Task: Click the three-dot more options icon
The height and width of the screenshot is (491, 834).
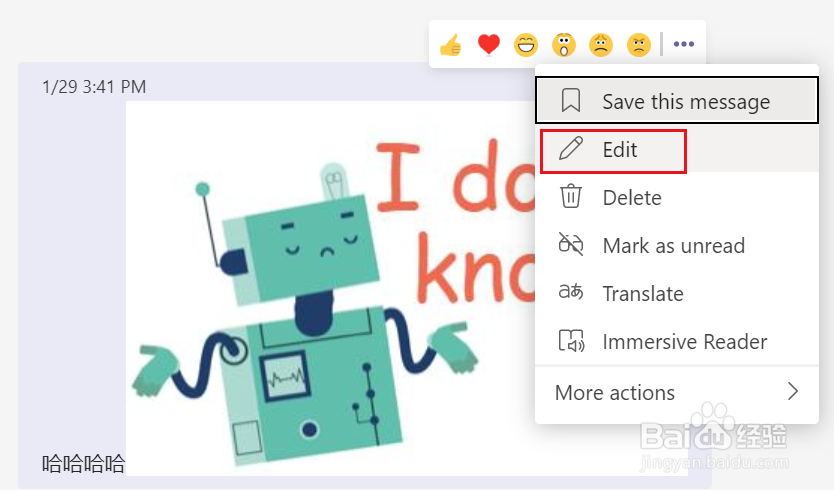Action: tap(684, 44)
